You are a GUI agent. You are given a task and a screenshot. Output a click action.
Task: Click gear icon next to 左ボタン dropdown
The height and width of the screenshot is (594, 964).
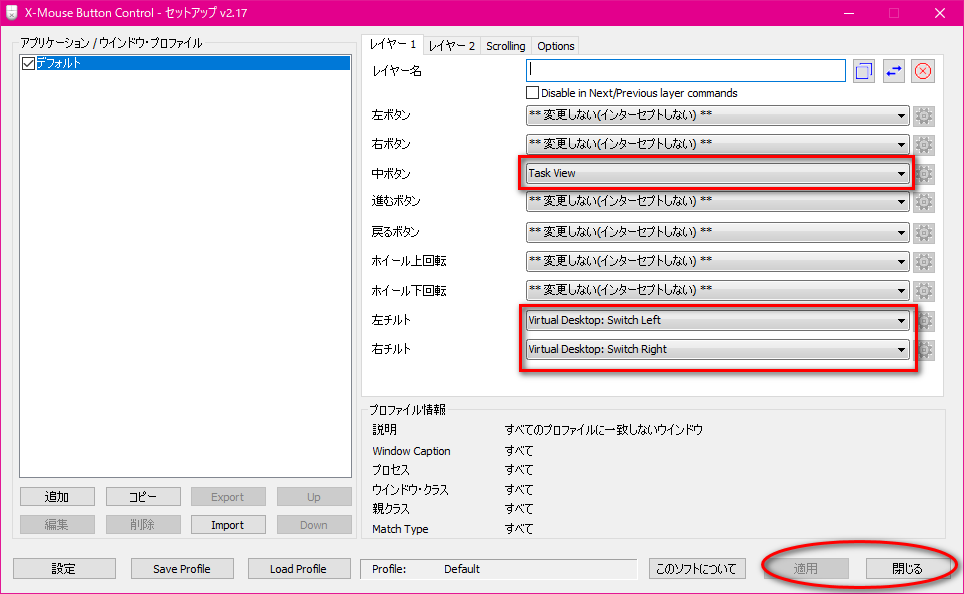[924, 115]
